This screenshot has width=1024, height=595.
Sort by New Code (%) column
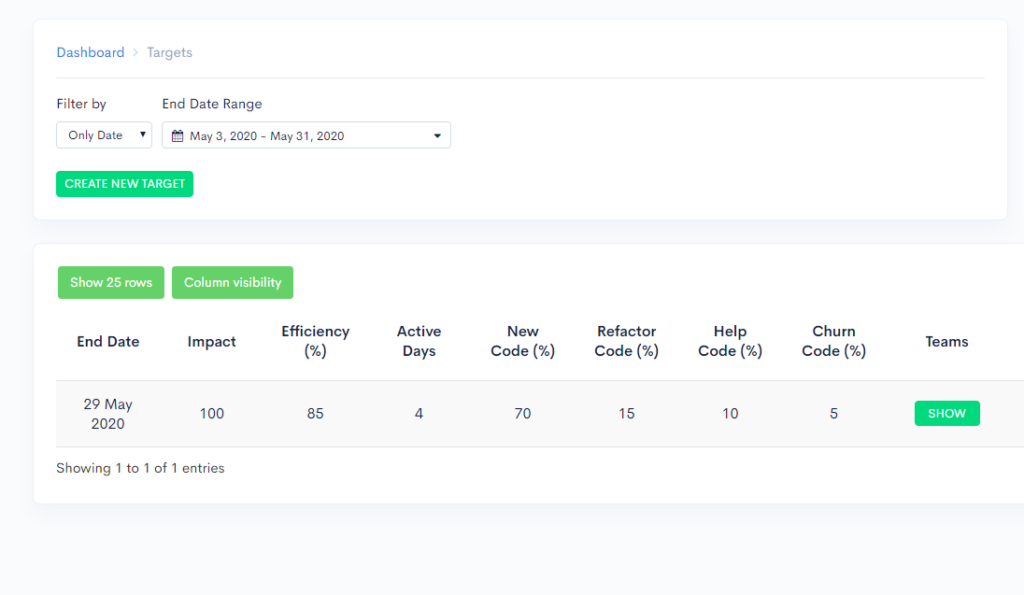pyautogui.click(x=522, y=341)
